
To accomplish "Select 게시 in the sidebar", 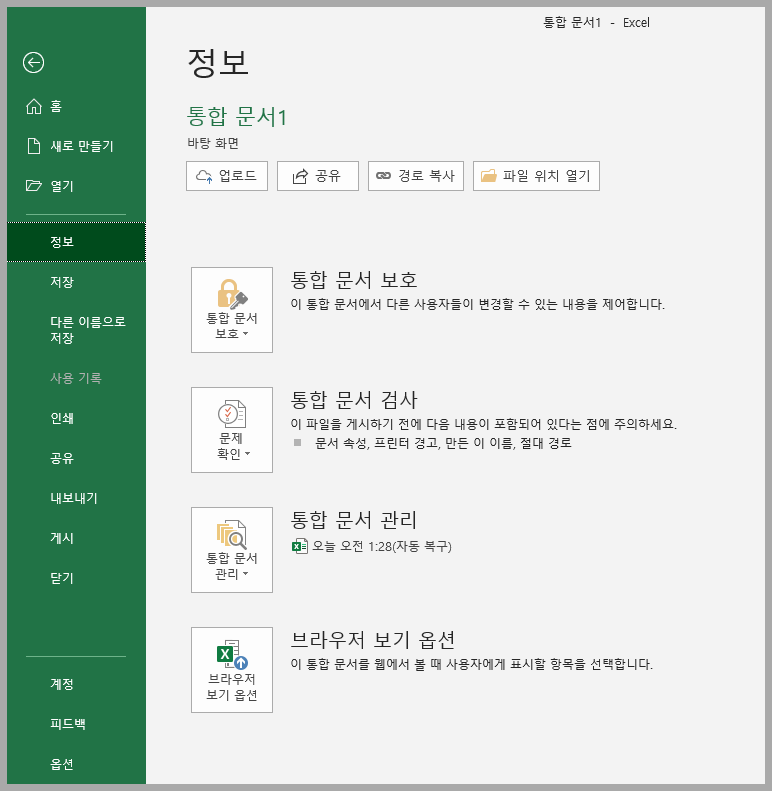I will tap(76, 538).
